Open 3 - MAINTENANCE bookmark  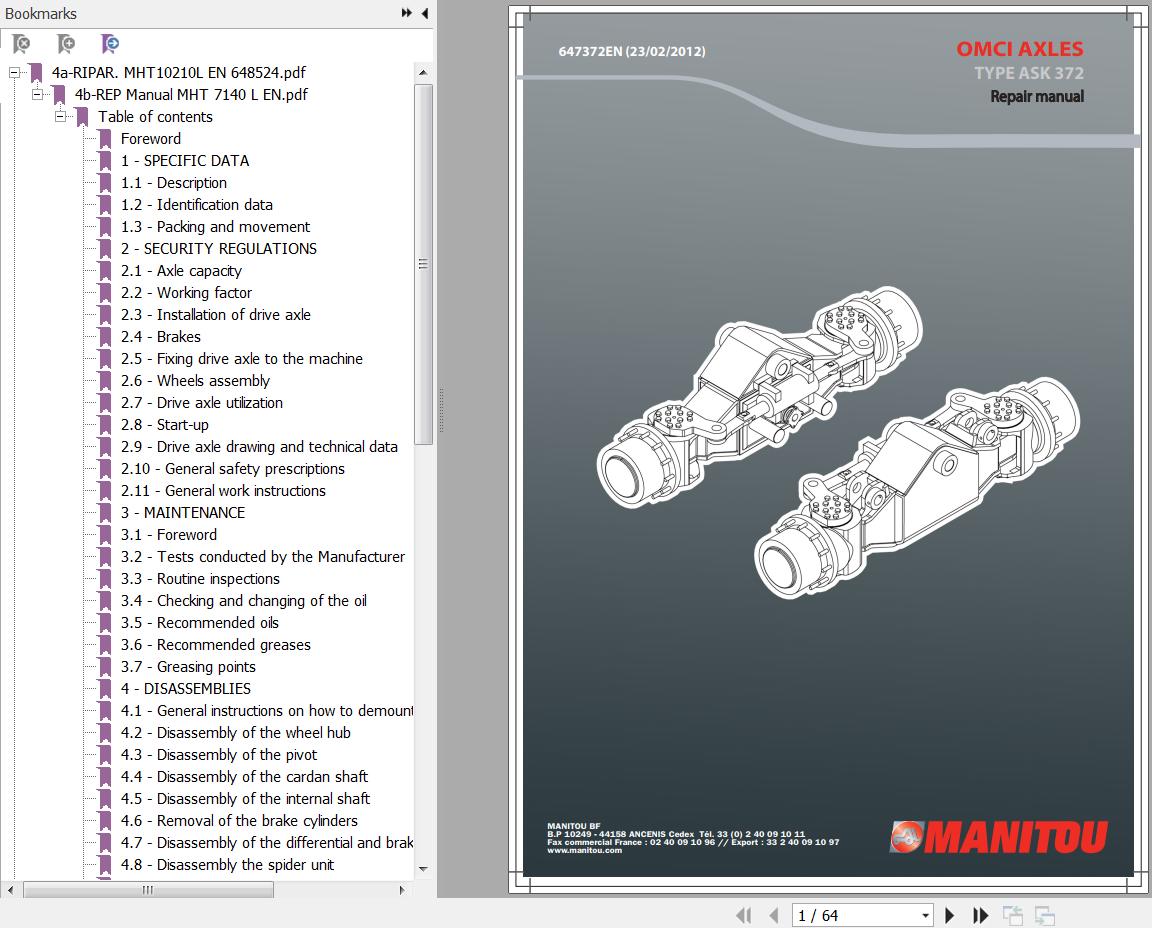click(183, 514)
